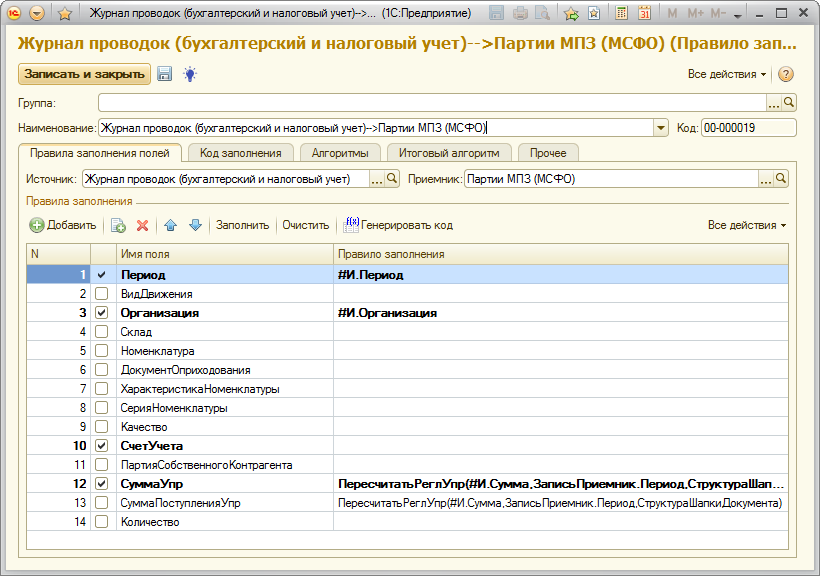Screen dimensions: 820x576
Task: Toggle checkbox for ВидДвижения row
Action: click(x=101, y=294)
